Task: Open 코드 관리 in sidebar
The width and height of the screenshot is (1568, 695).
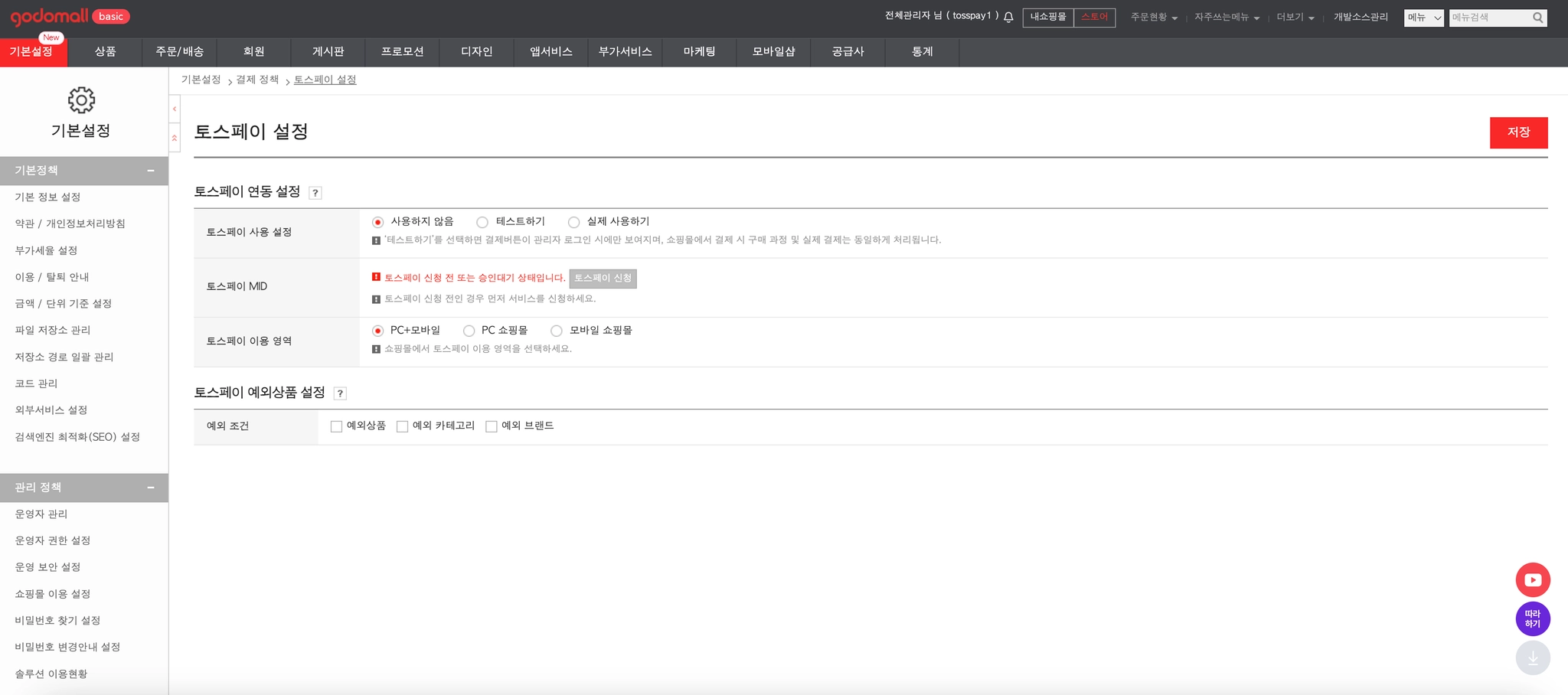Action: point(37,383)
